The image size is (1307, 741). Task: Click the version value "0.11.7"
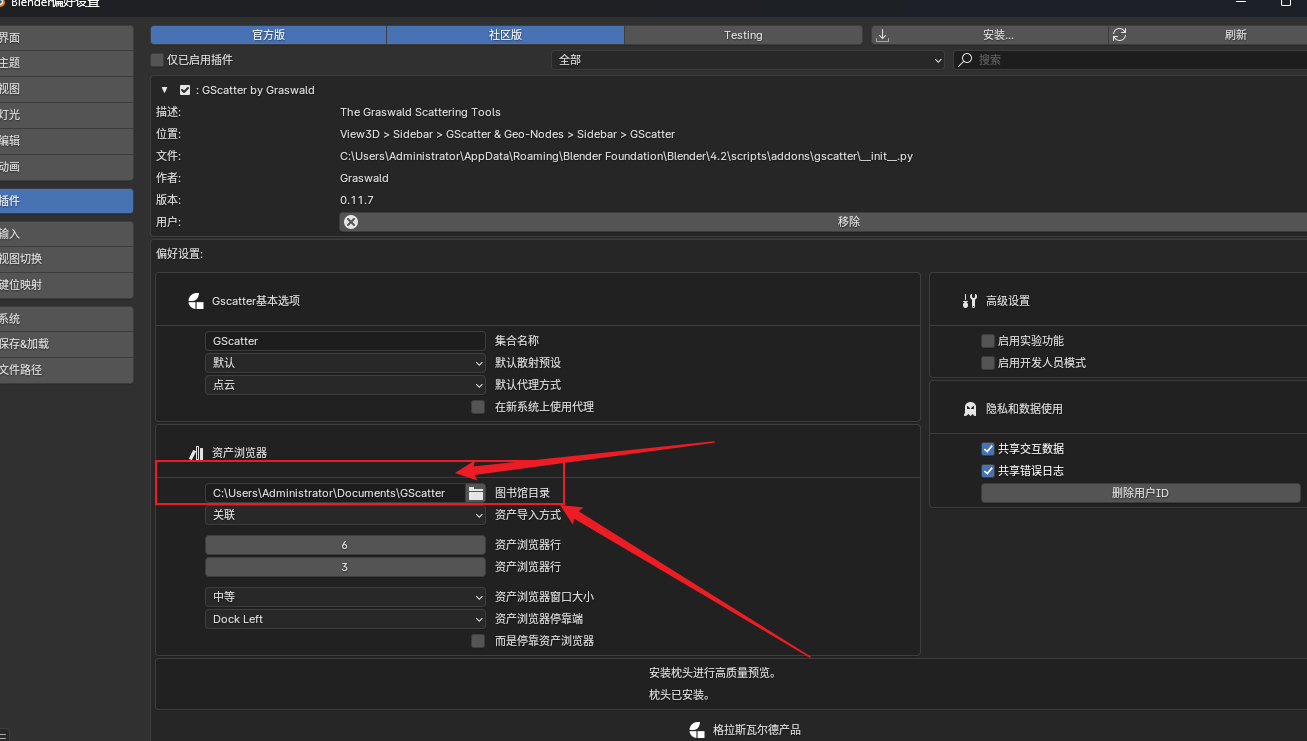point(357,200)
